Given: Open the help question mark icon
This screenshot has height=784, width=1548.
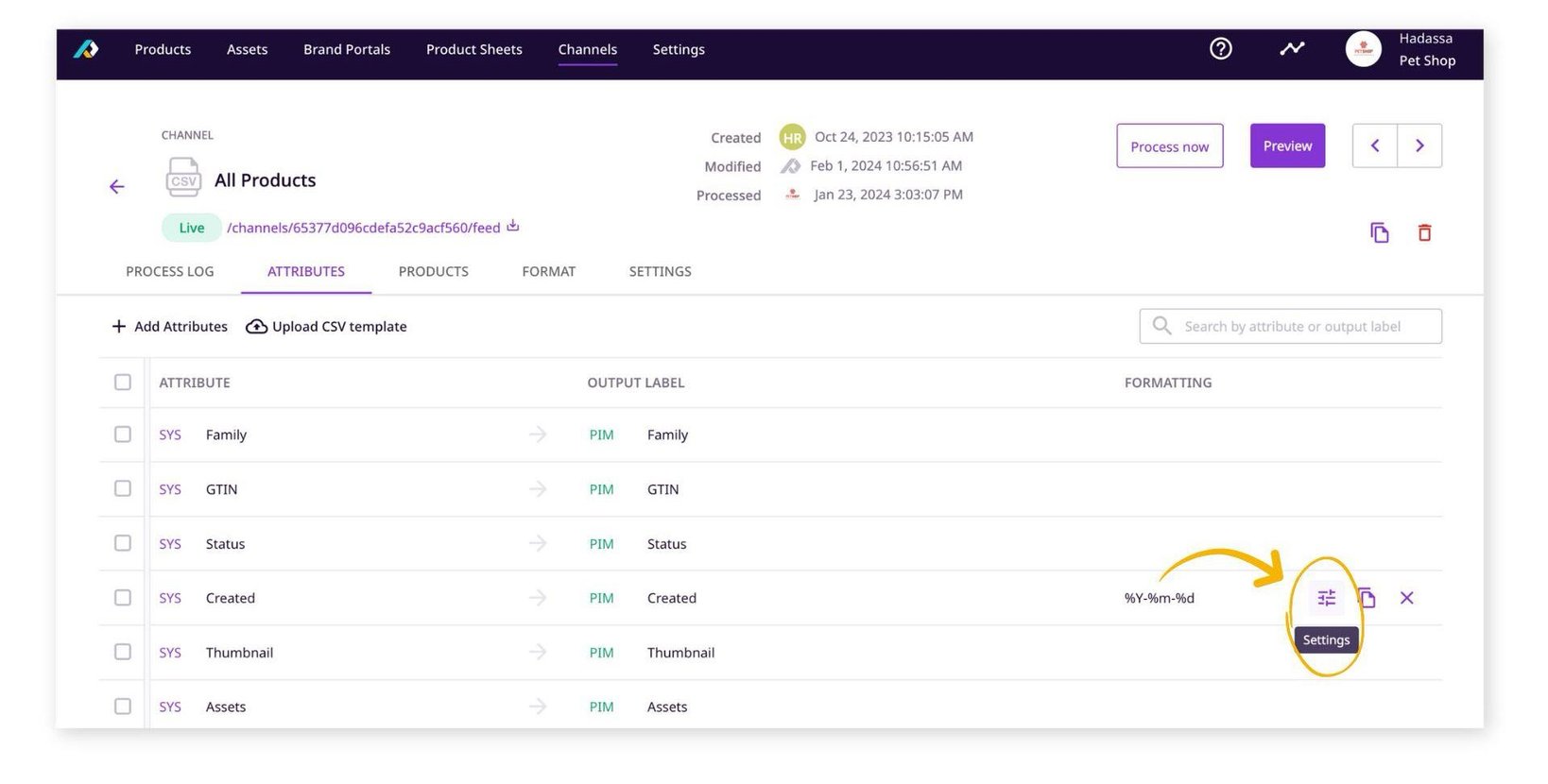Looking at the screenshot, I should (1220, 49).
